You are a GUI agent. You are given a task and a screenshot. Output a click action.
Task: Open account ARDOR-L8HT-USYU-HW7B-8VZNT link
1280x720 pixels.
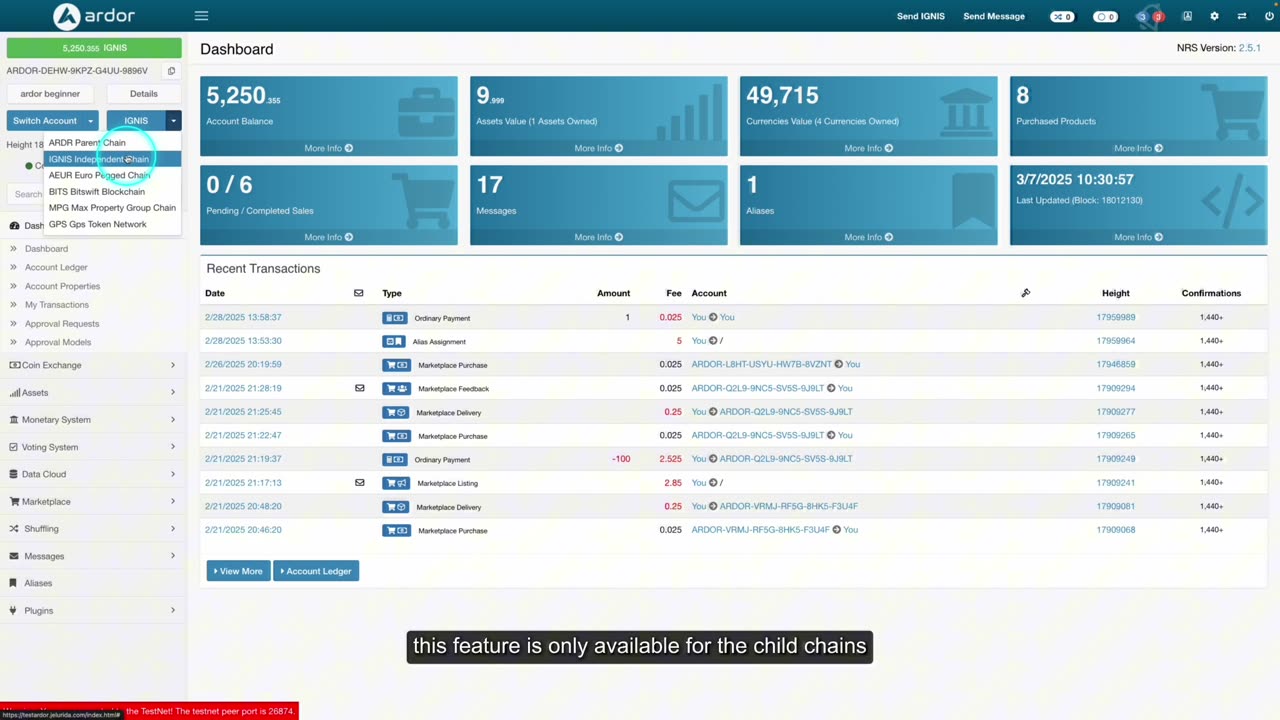761,364
